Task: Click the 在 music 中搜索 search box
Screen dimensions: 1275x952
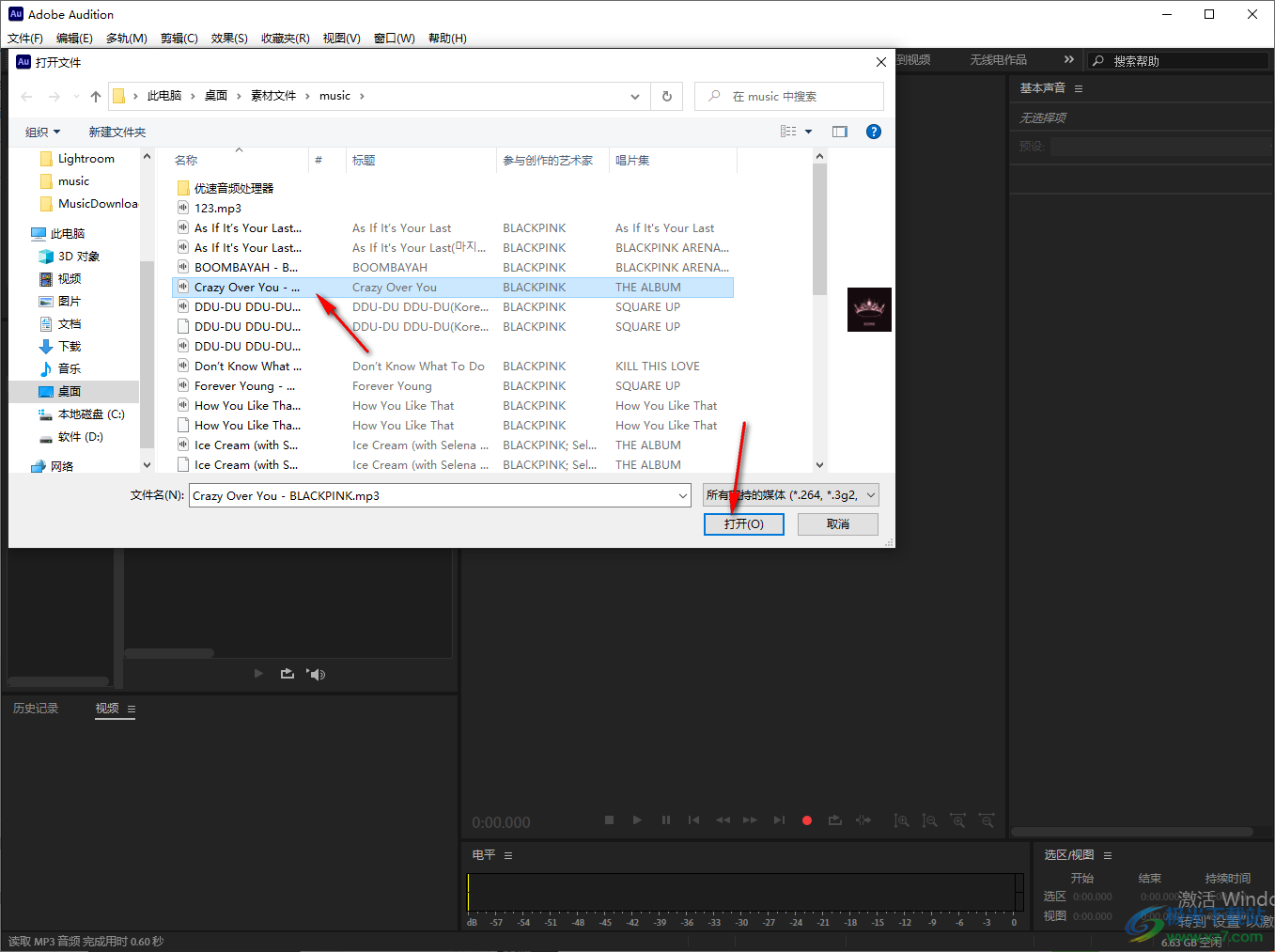Action: [789, 96]
